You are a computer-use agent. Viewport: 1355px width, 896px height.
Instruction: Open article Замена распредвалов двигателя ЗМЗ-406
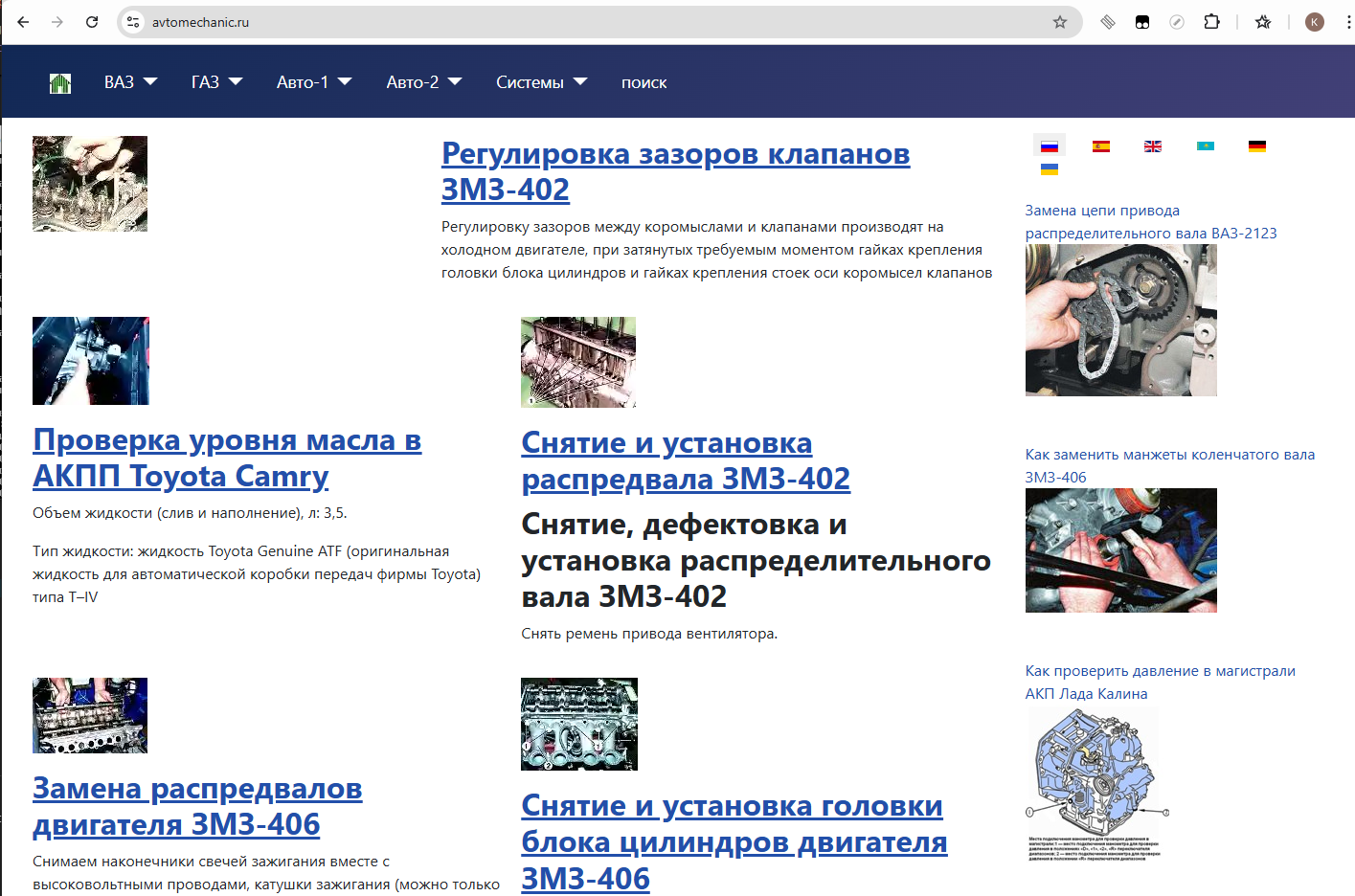click(197, 806)
